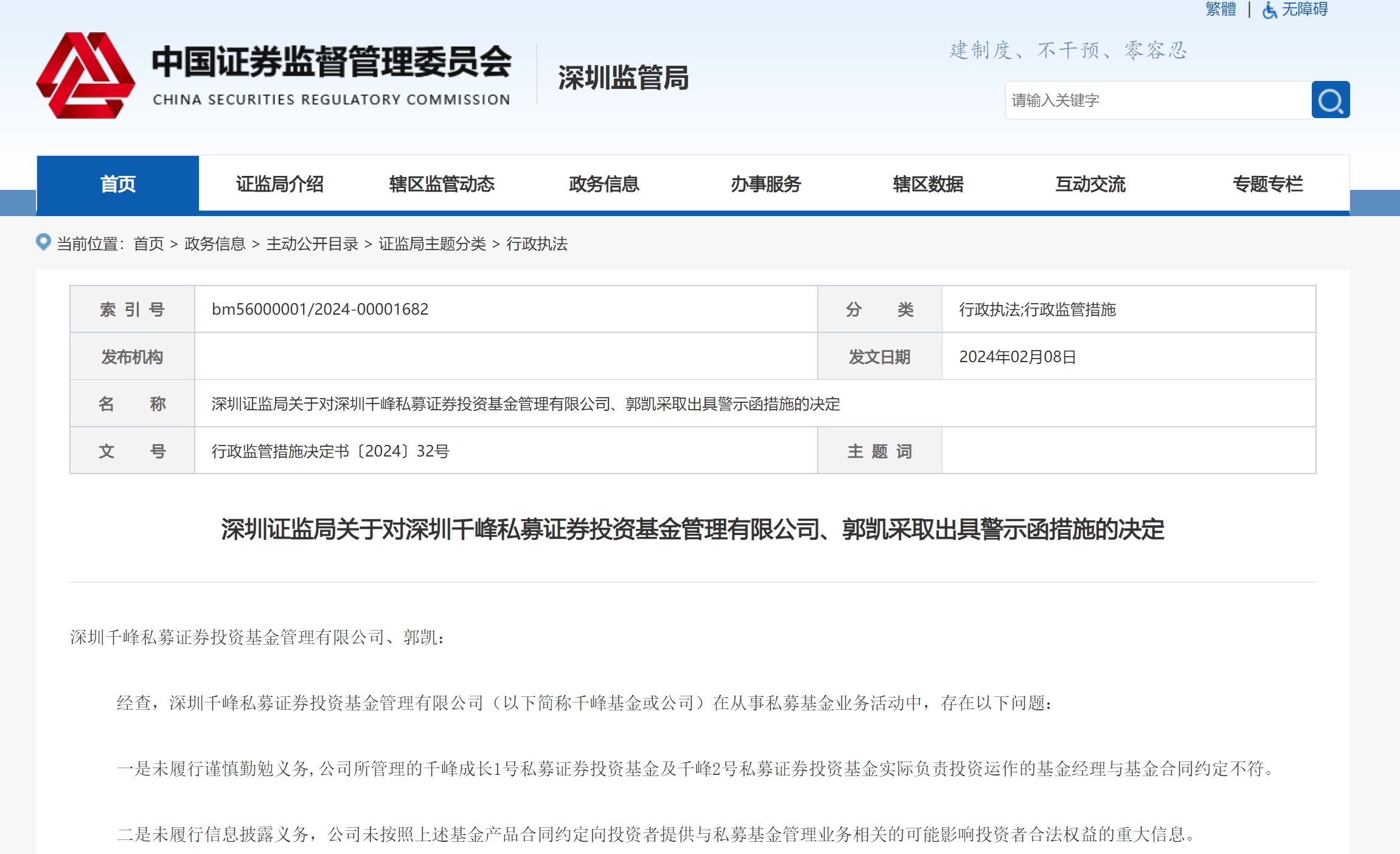
Task: Open the 专题专栏 menu item
Action: click(x=1268, y=183)
